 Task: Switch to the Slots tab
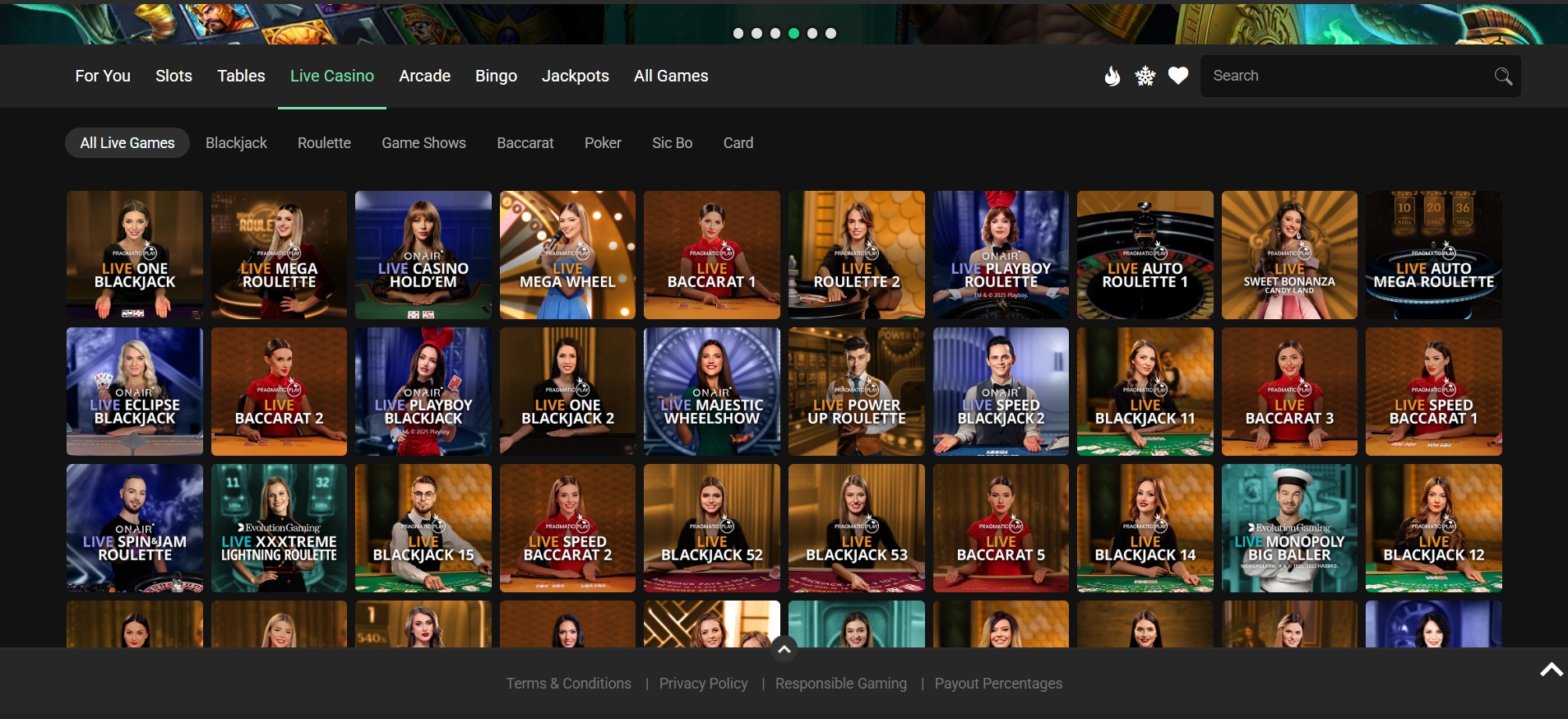click(x=173, y=76)
